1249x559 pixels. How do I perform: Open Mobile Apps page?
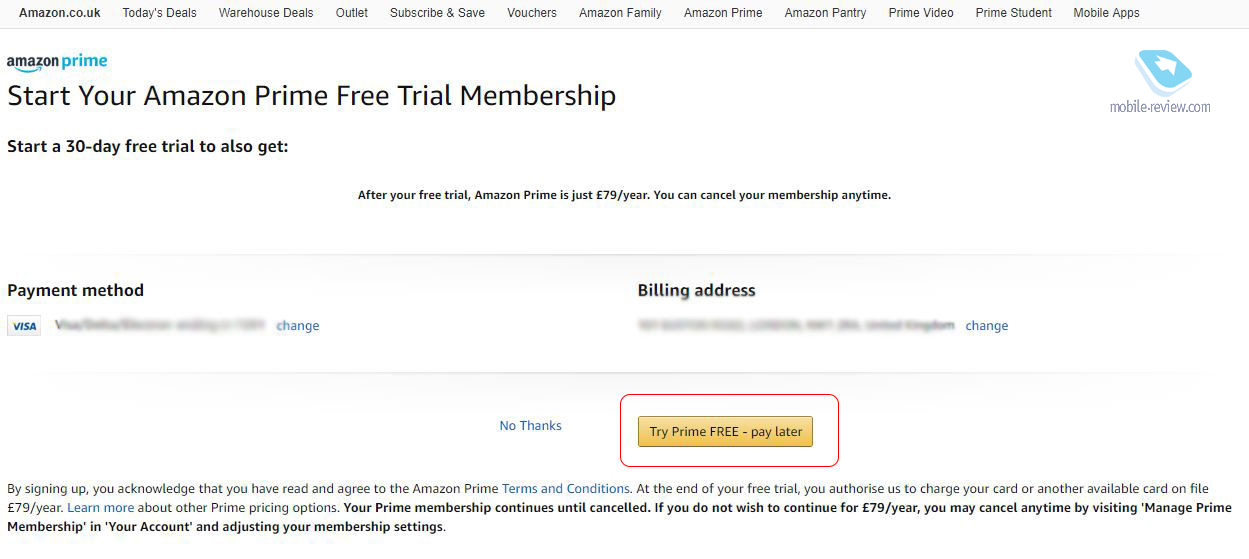1106,13
